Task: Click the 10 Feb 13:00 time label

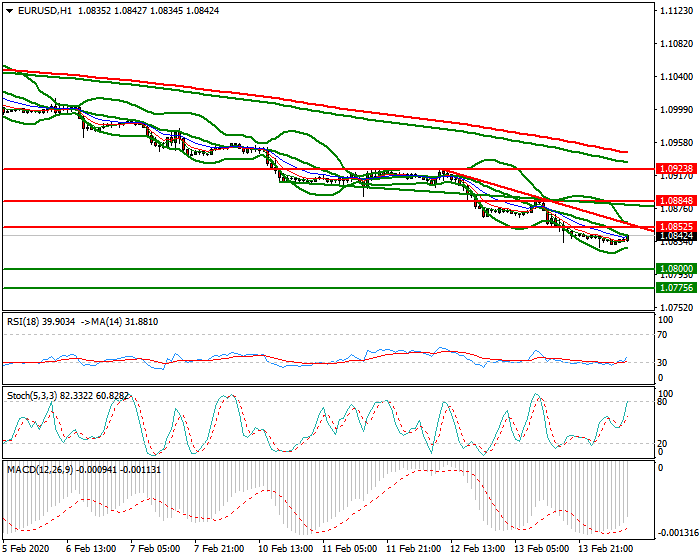Action: point(286,548)
